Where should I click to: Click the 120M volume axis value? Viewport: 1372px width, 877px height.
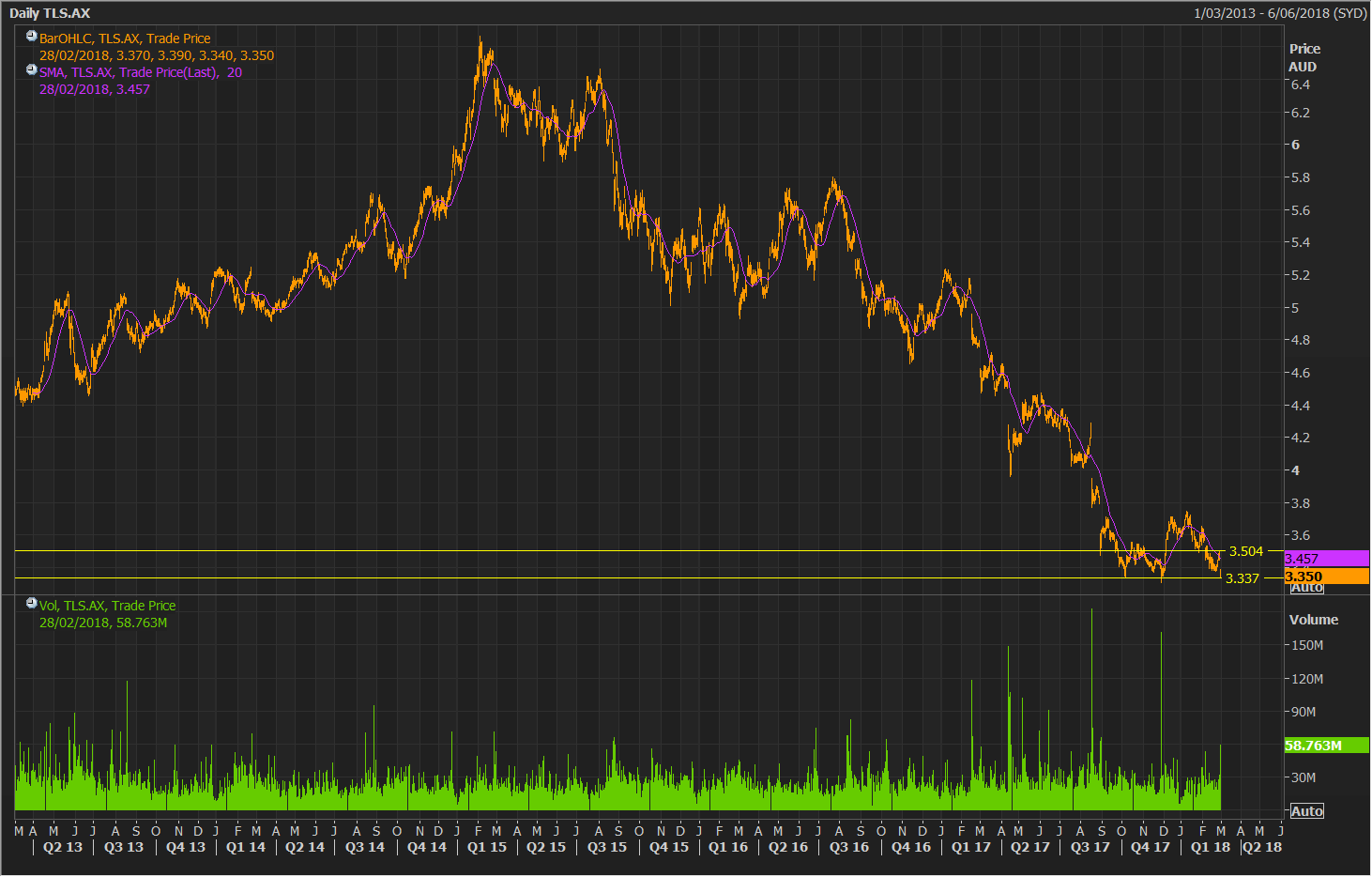pos(1307,679)
